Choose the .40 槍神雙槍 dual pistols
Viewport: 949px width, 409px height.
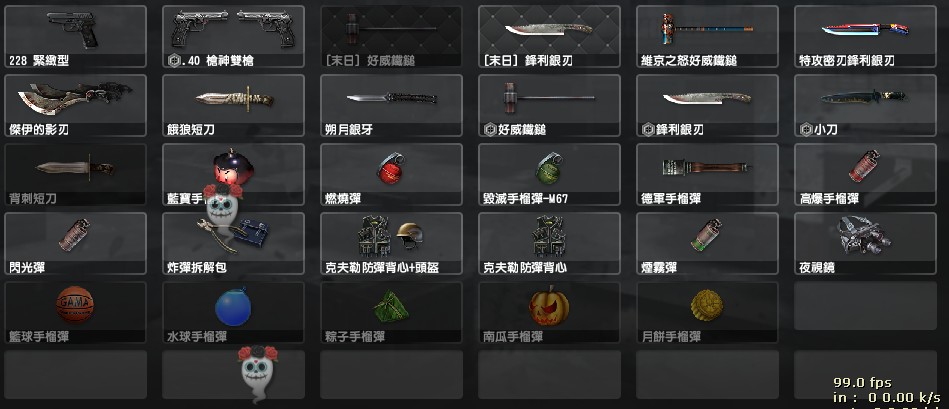tap(233, 36)
